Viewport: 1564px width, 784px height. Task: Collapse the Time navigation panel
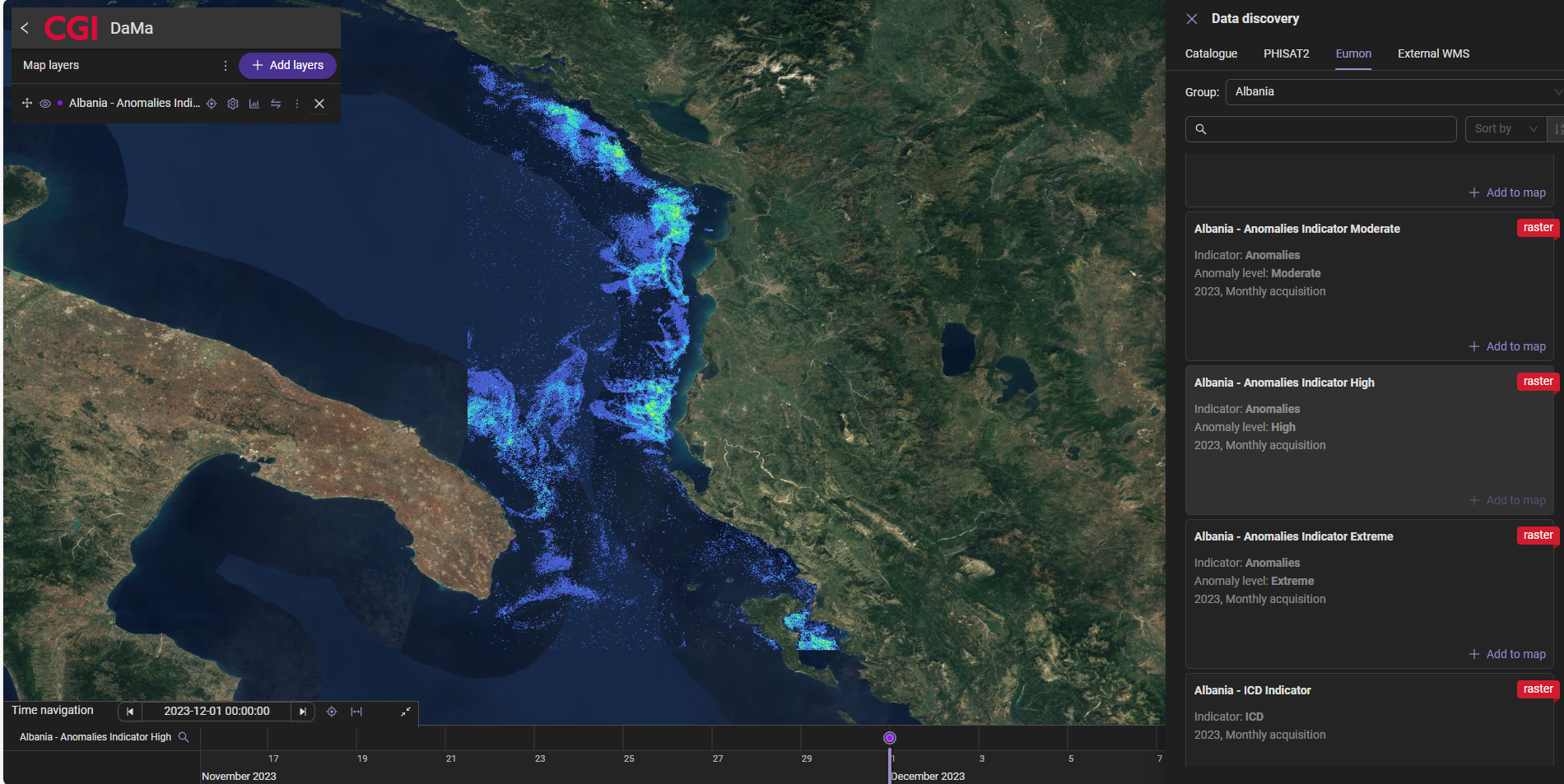(x=406, y=712)
